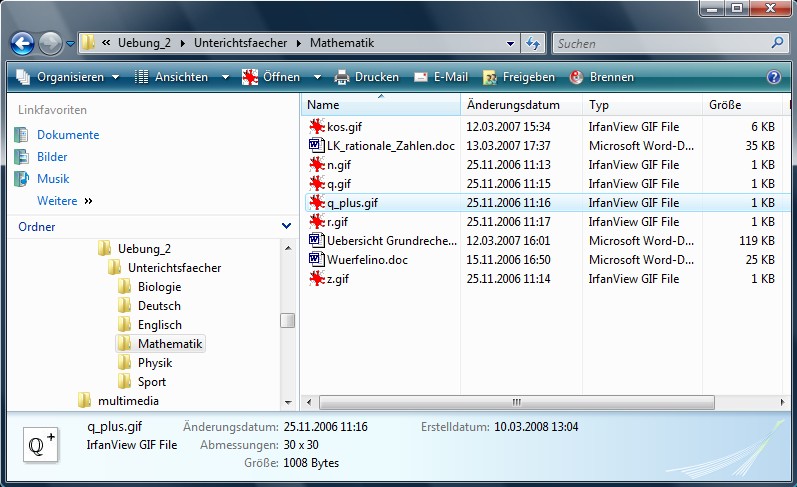The height and width of the screenshot is (487, 797).
Task: Select q_plus.gif file icon in list
Action: (x=317, y=202)
